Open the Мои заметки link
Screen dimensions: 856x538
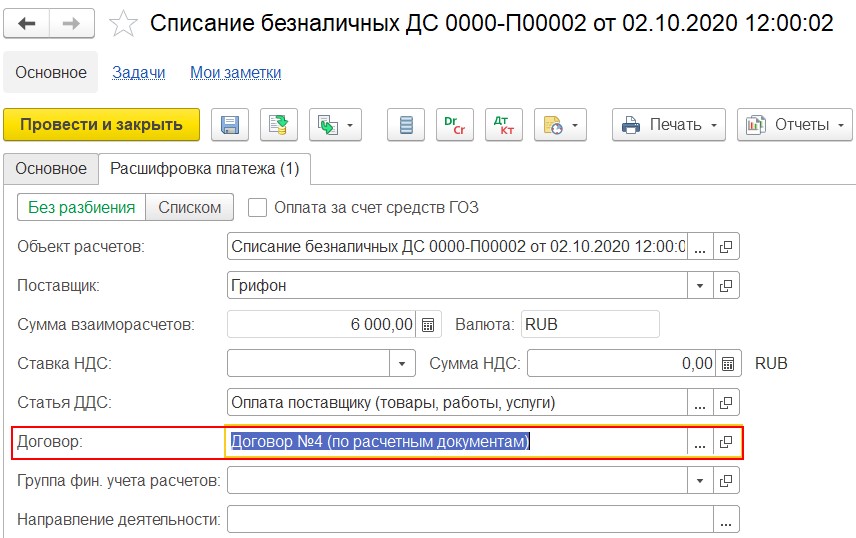click(x=236, y=73)
